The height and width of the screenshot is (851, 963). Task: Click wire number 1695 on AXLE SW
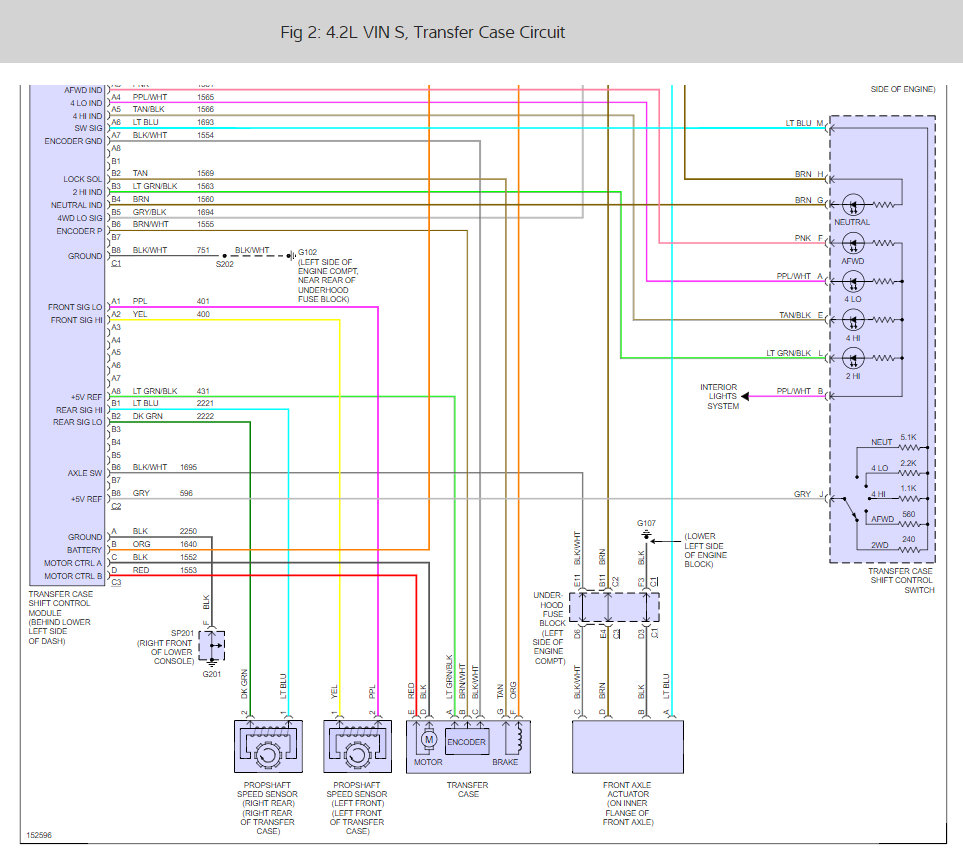tap(189, 467)
